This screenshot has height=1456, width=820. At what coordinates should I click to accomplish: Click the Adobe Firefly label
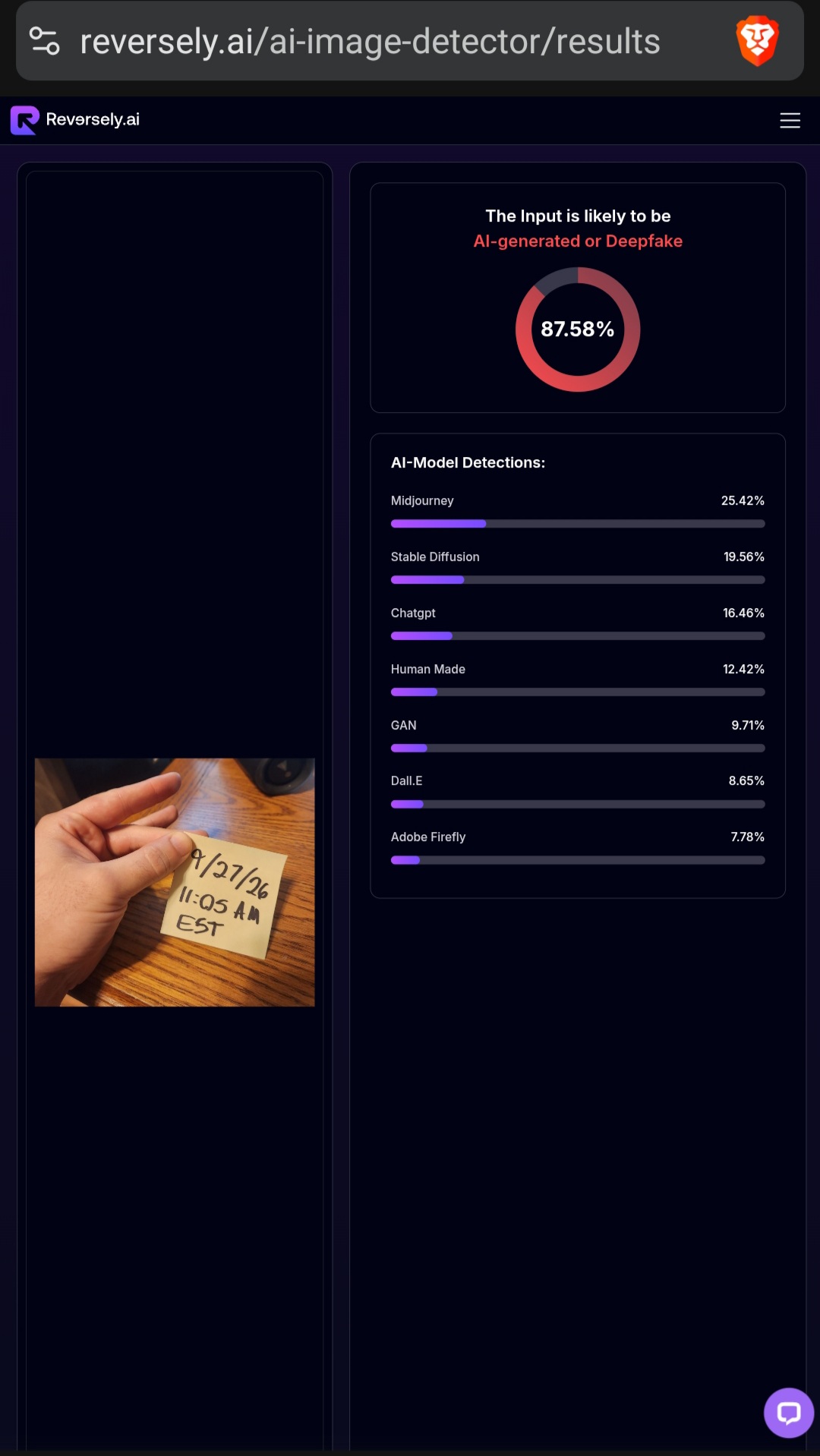428,837
